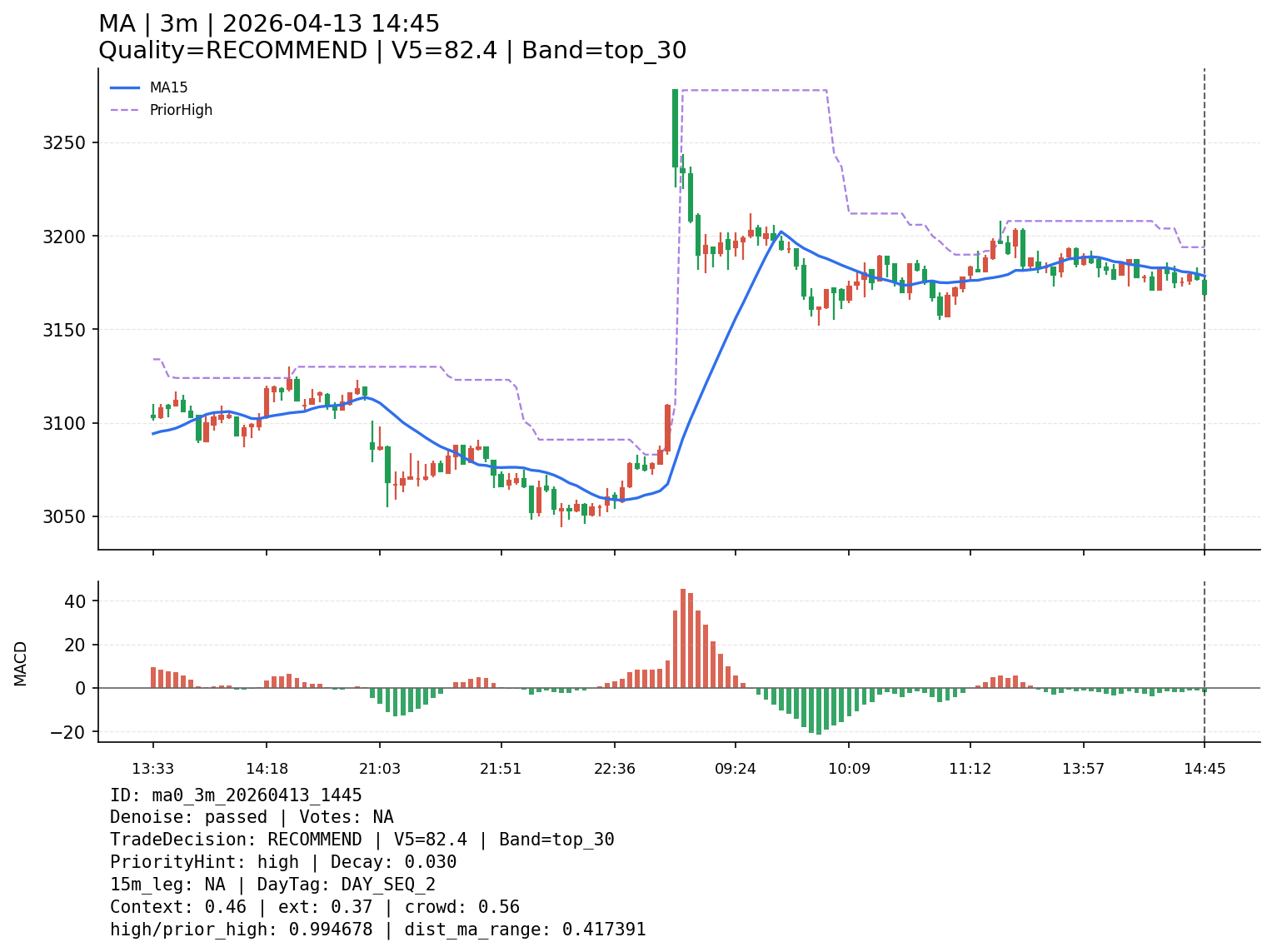
Task: Click the deepest green MACD histogram bar
Action: click(x=819, y=711)
